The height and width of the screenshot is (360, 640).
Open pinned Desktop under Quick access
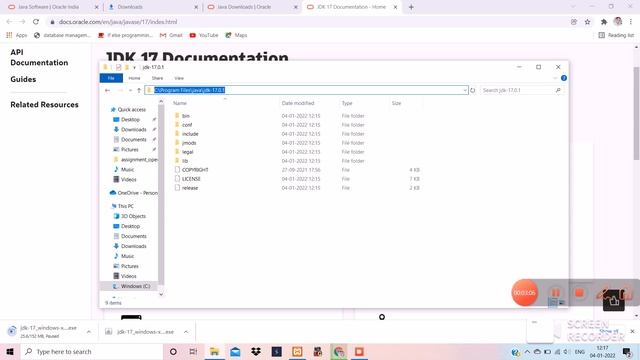pos(130,120)
